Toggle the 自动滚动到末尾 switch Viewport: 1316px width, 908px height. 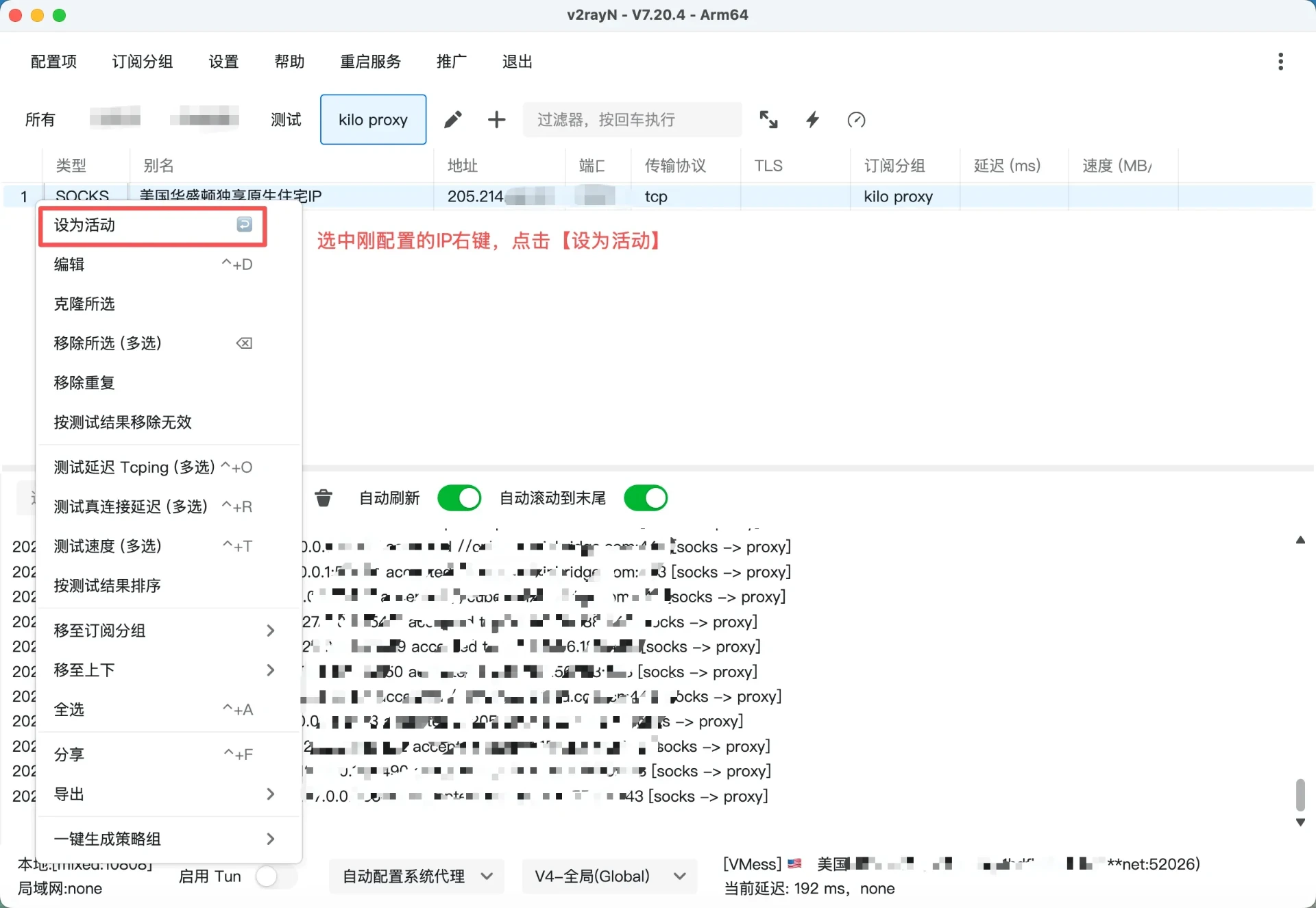(x=646, y=498)
